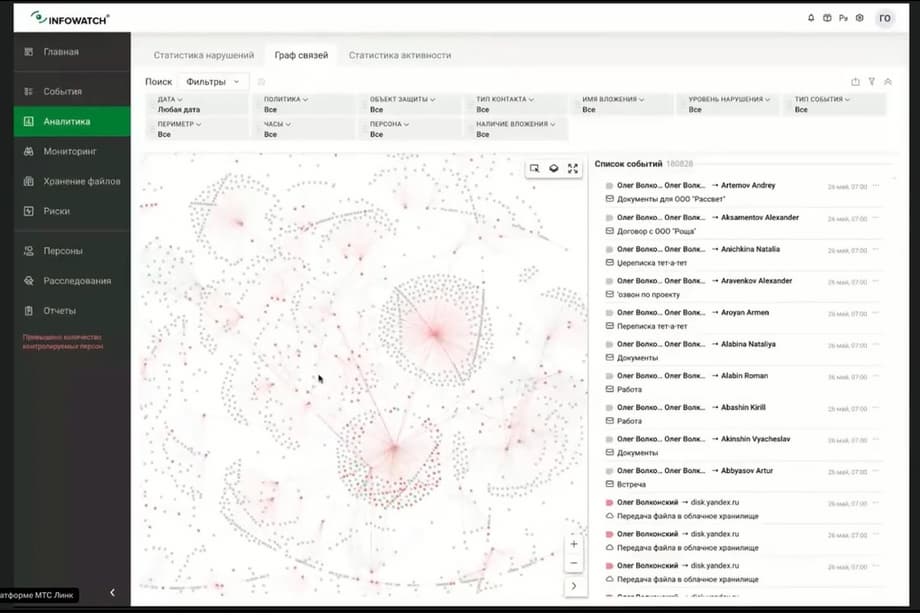The height and width of the screenshot is (615, 920).
Task: Open Отчеты in sidebar
Action: 72,311
